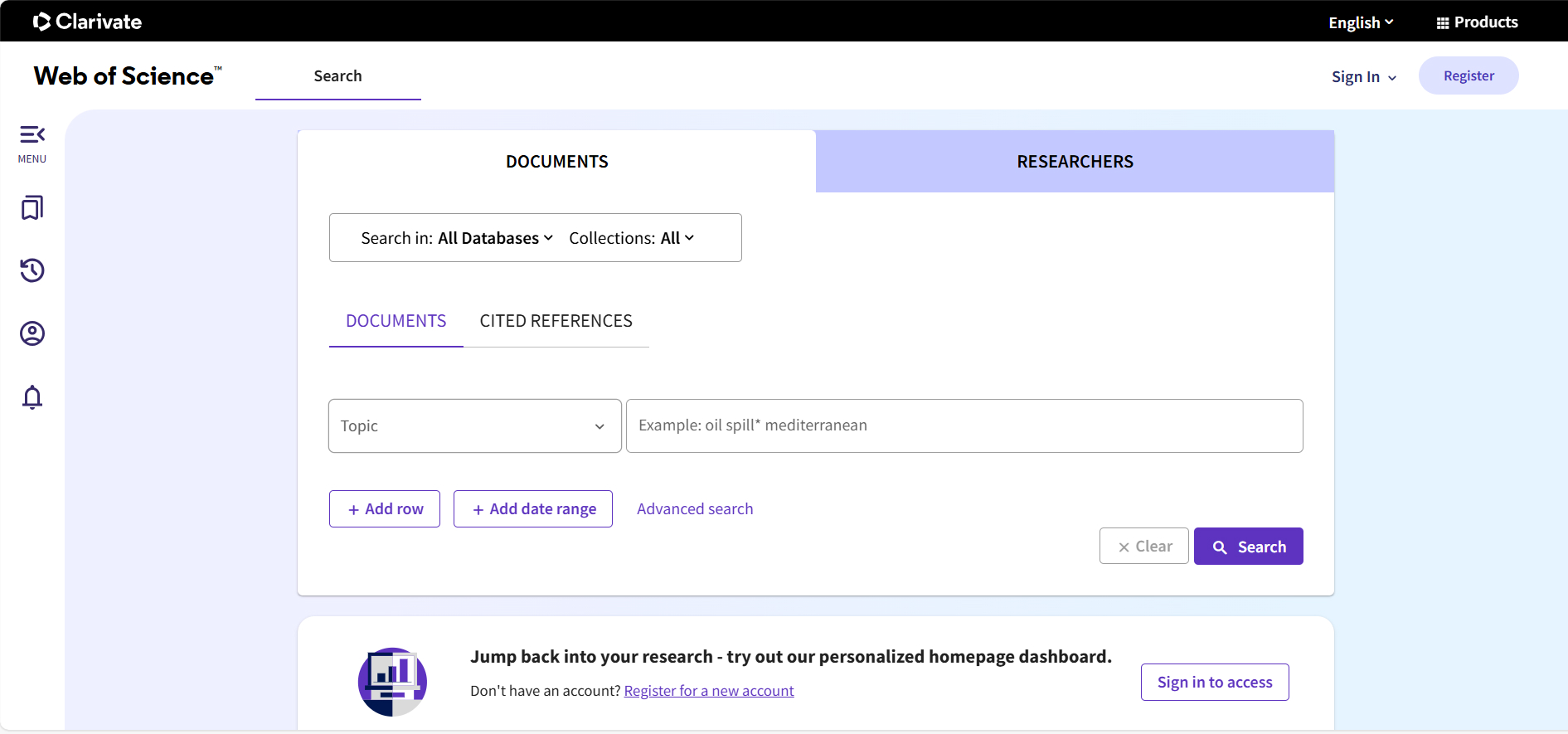Screen dimensions: 1568x734
Task: Click the Register button
Action: (x=1469, y=75)
